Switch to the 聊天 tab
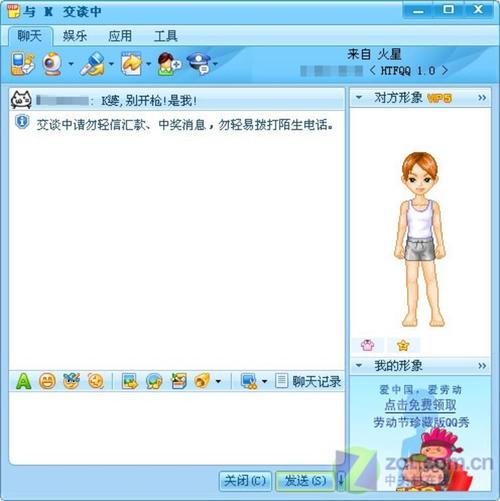Image resolution: width=500 pixels, height=501 pixels. 30,36
